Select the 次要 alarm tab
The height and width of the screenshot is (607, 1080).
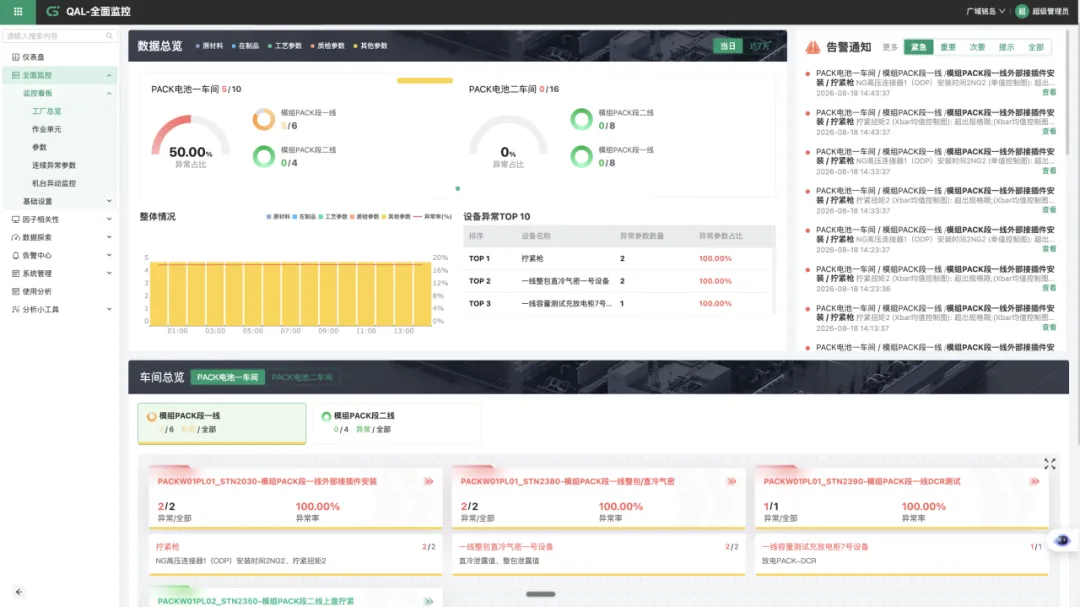pos(977,47)
